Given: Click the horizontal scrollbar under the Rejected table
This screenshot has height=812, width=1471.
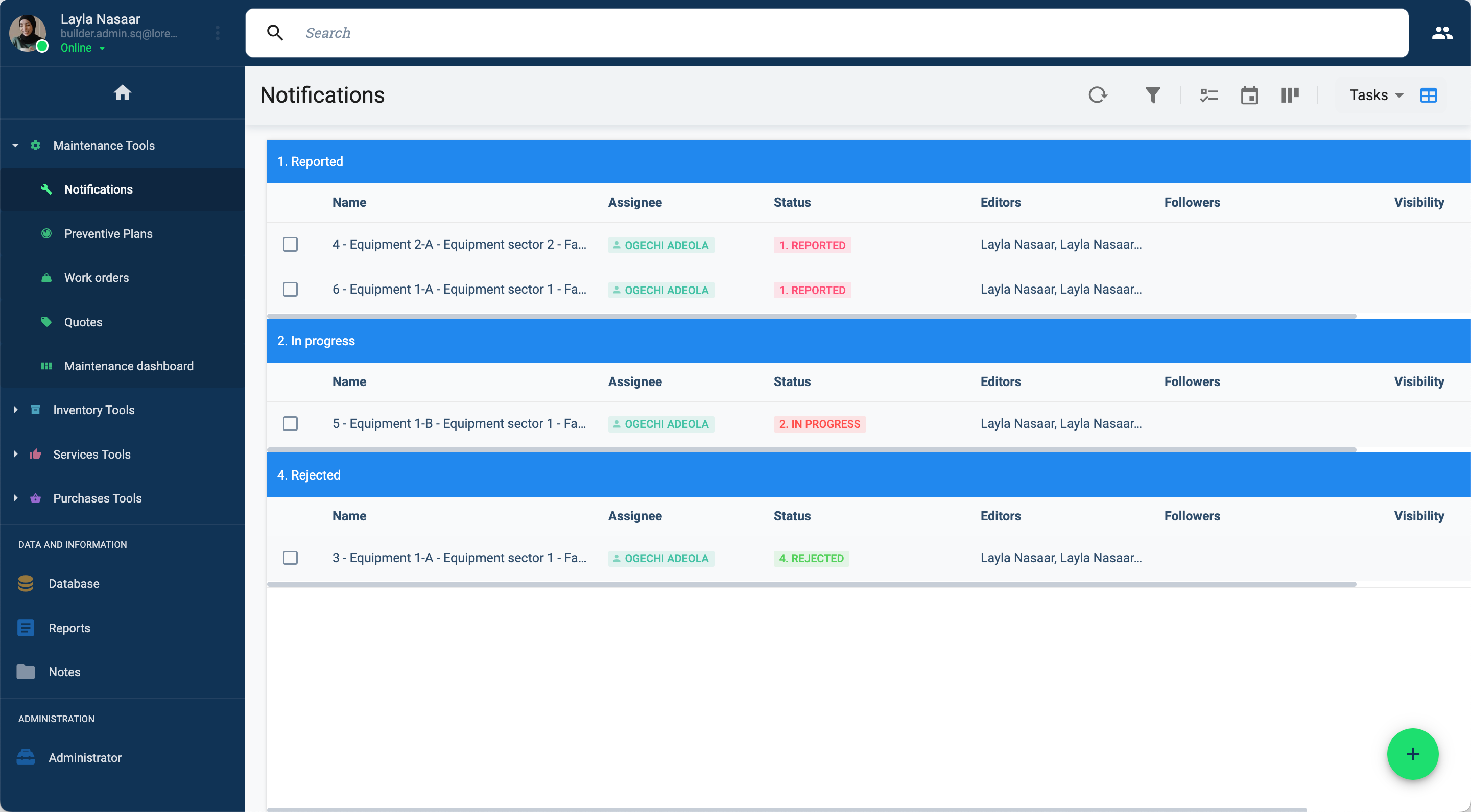Looking at the screenshot, I should [x=811, y=584].
